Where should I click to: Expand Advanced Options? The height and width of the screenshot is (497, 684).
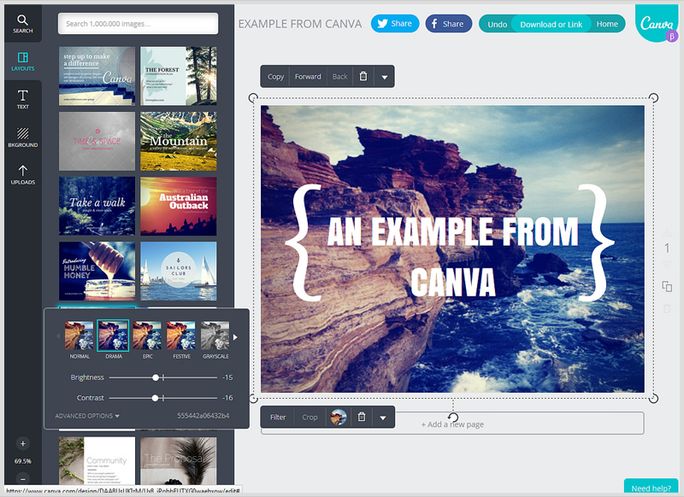coord(87,416)
